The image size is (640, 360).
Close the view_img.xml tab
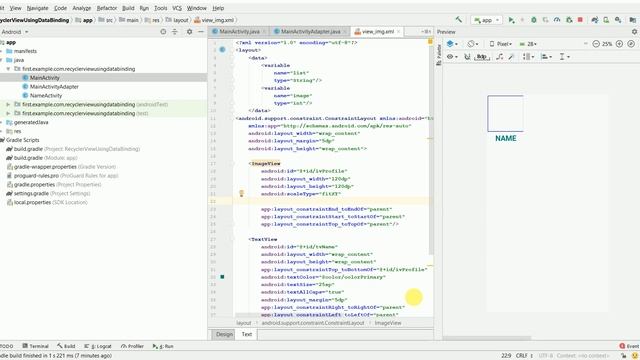(398, 31)
